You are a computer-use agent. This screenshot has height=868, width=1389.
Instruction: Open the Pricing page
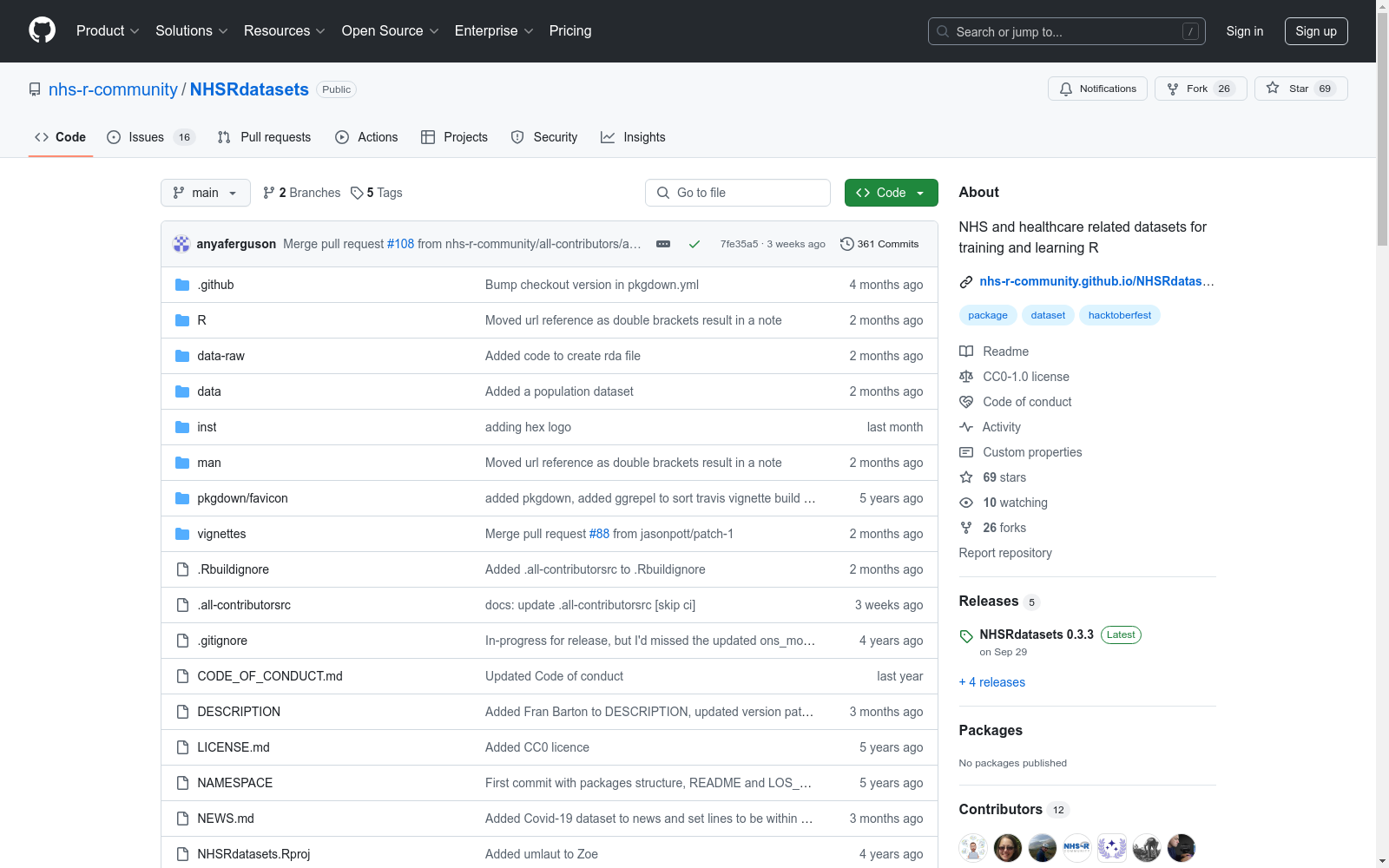pyautogui.click(x=570, y=30)
